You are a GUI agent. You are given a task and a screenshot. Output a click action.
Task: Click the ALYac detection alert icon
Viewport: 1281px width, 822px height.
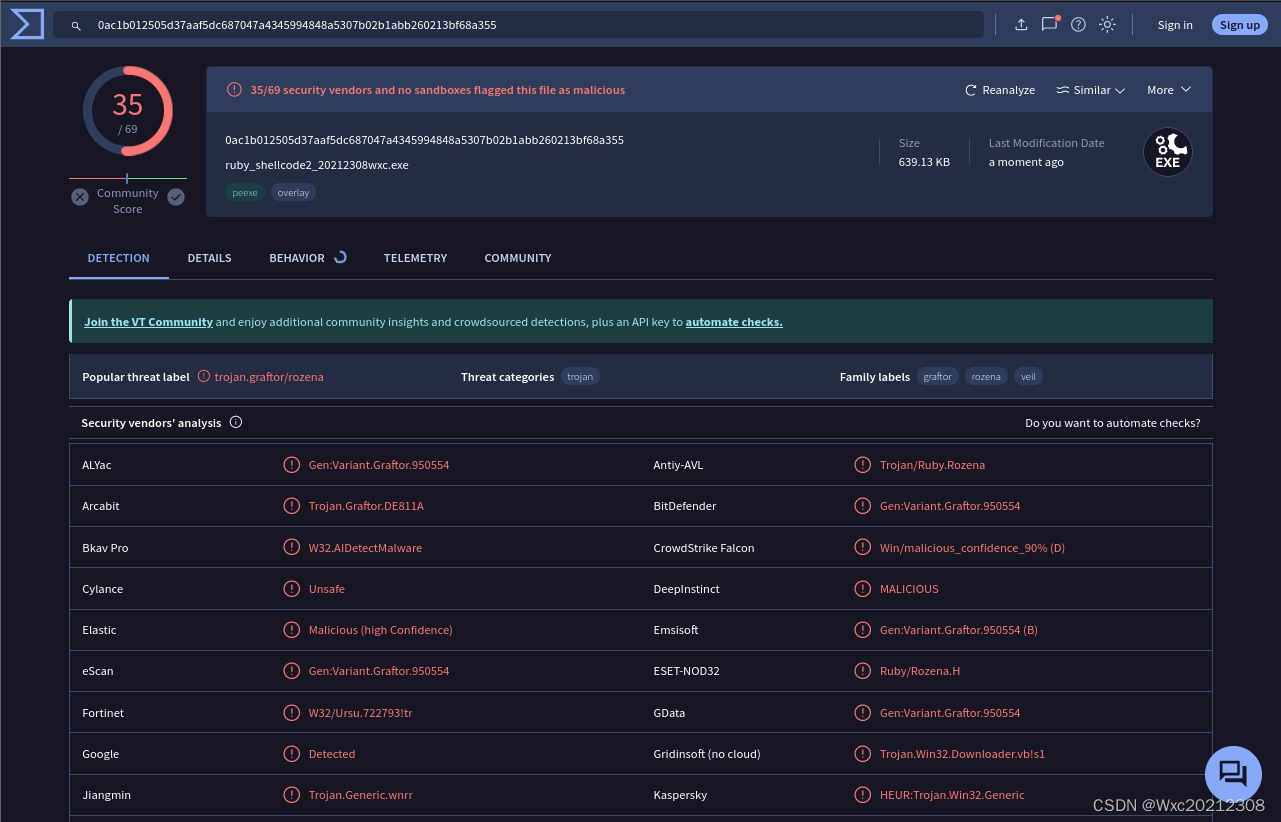pyautogui.click(x=291, y=465)
